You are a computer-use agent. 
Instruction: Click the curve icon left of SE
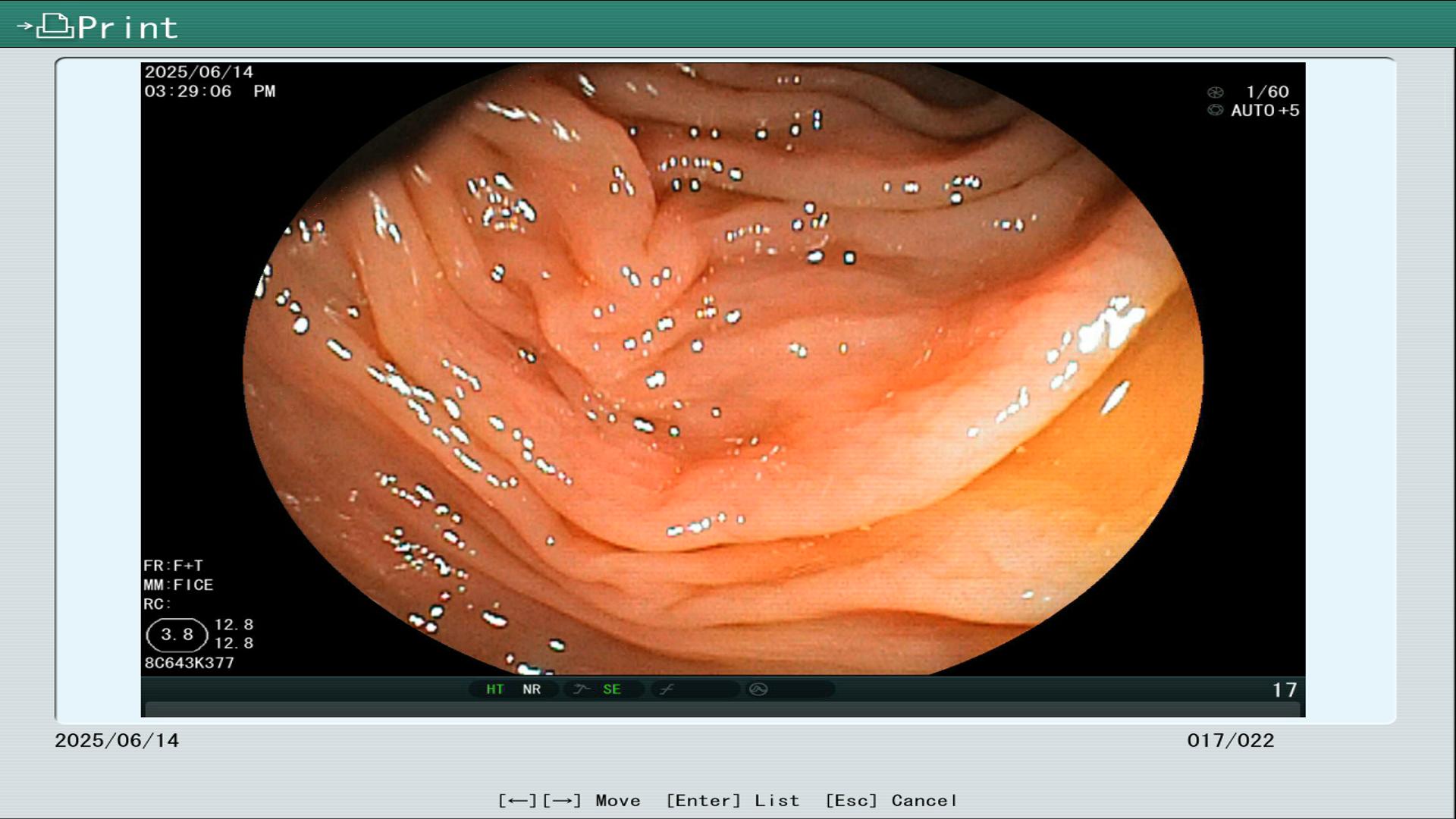[x=582, y=689]
